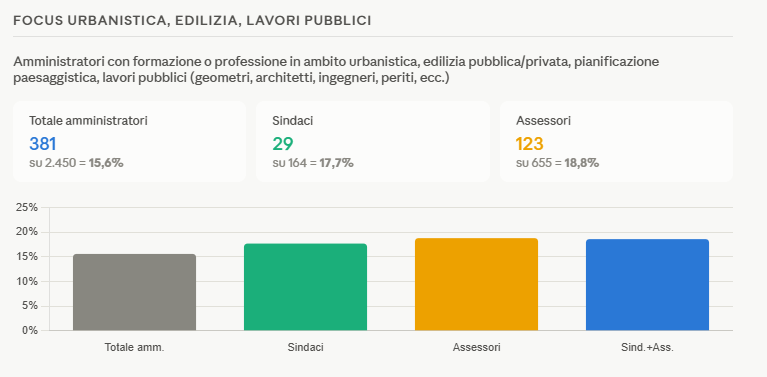Click the green Sindaci bar
Screen dimensions: 767x377
(305, 287)
